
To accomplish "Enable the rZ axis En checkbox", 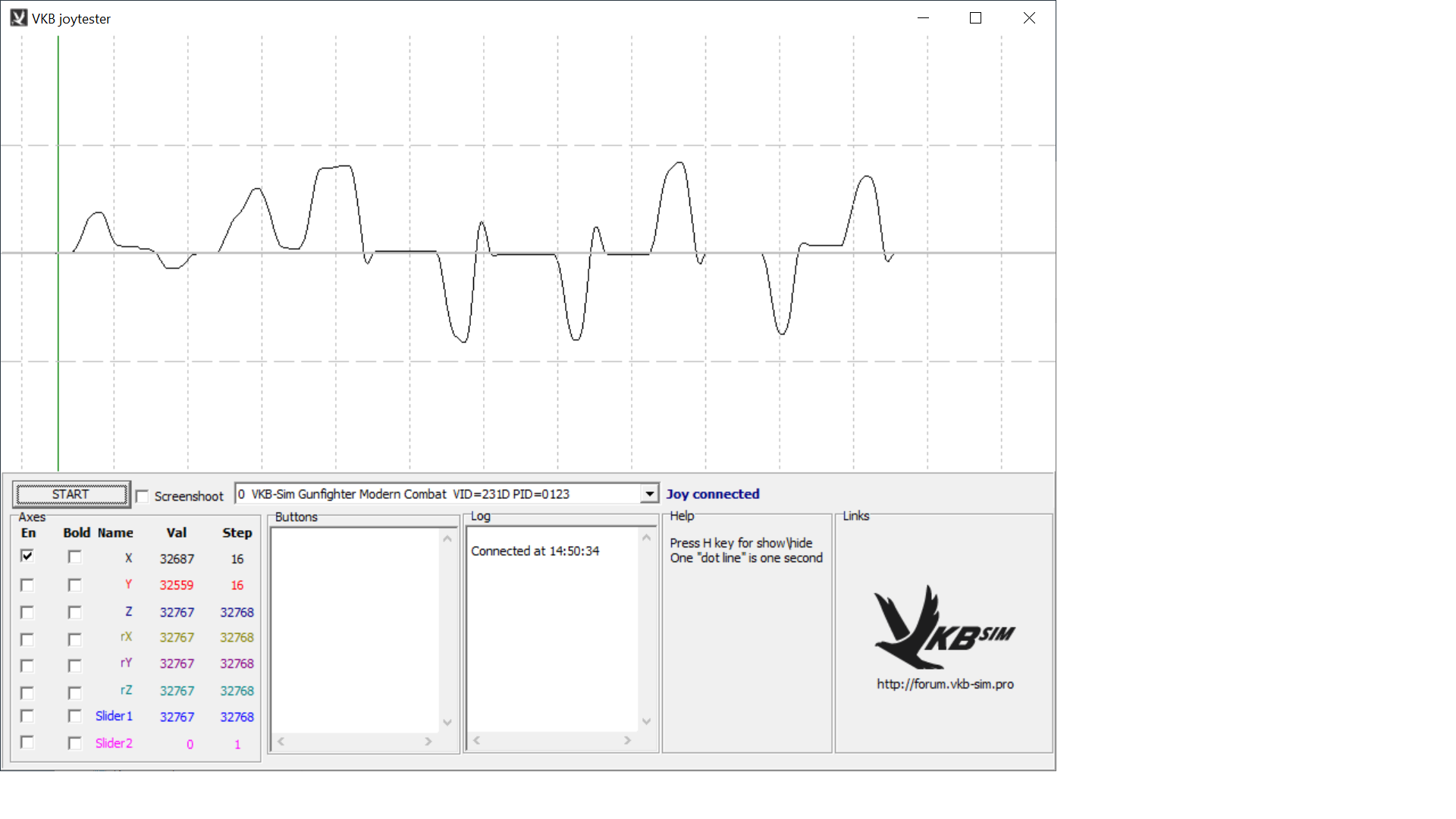I will [x=27, y=693].
